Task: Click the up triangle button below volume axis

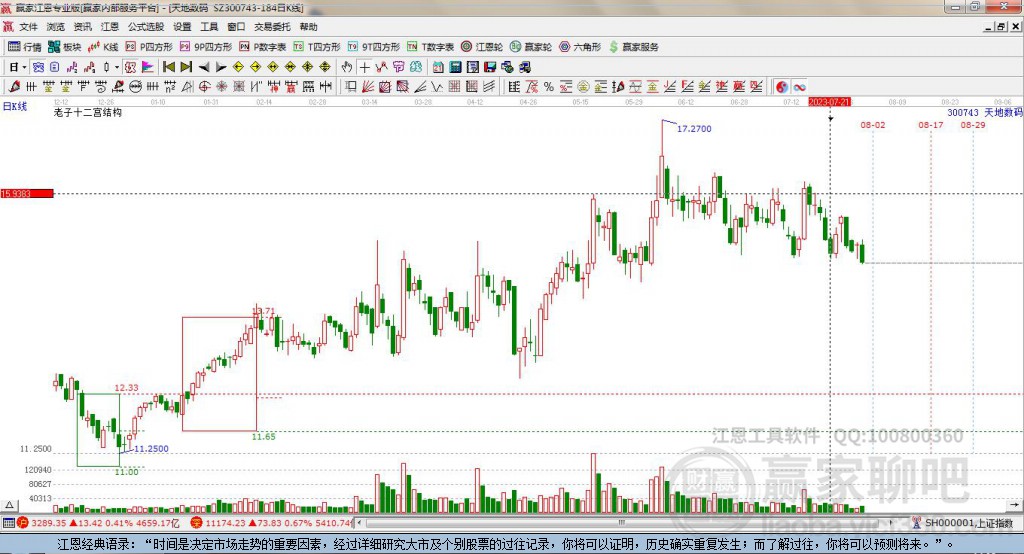Action: coord(9,505)
